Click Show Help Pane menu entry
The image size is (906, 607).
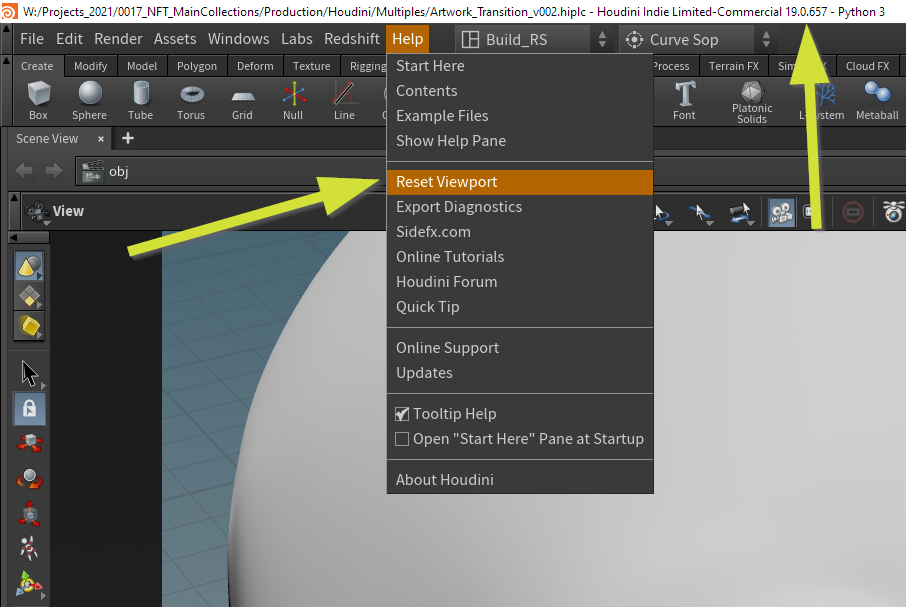(x=520, y=141)
